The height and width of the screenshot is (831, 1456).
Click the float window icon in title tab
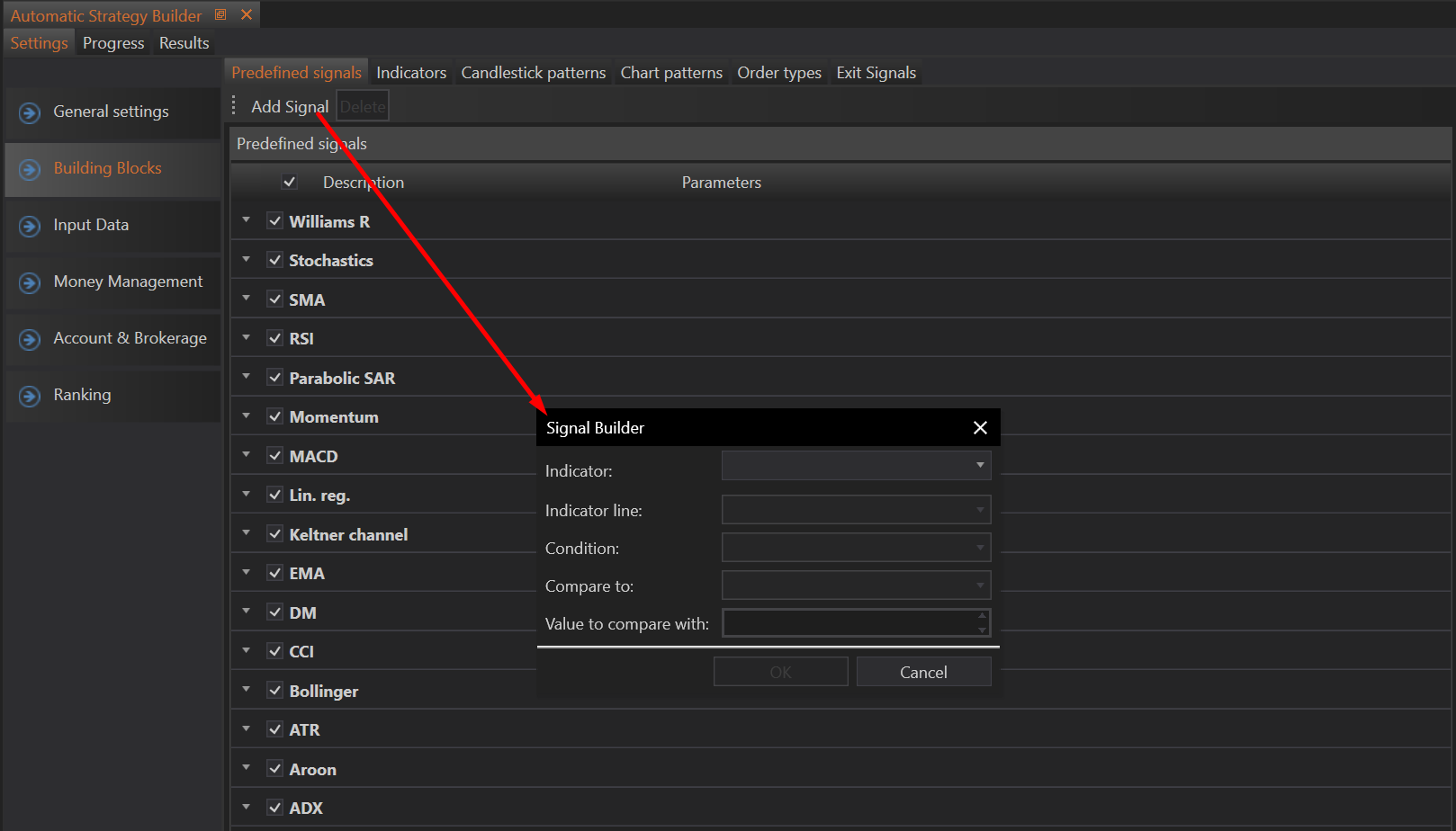click(x=220, y=14)
